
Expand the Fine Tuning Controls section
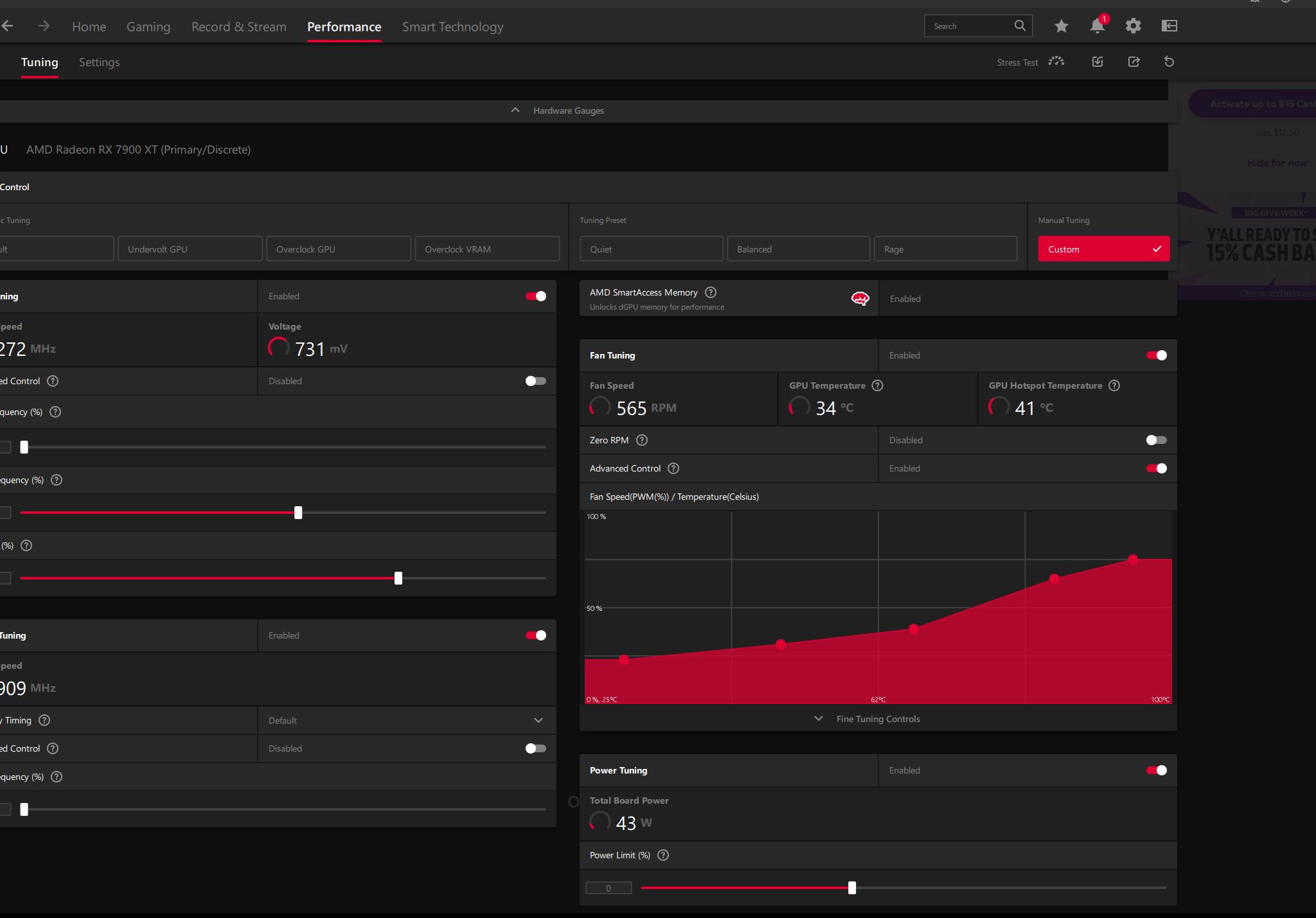878,719
